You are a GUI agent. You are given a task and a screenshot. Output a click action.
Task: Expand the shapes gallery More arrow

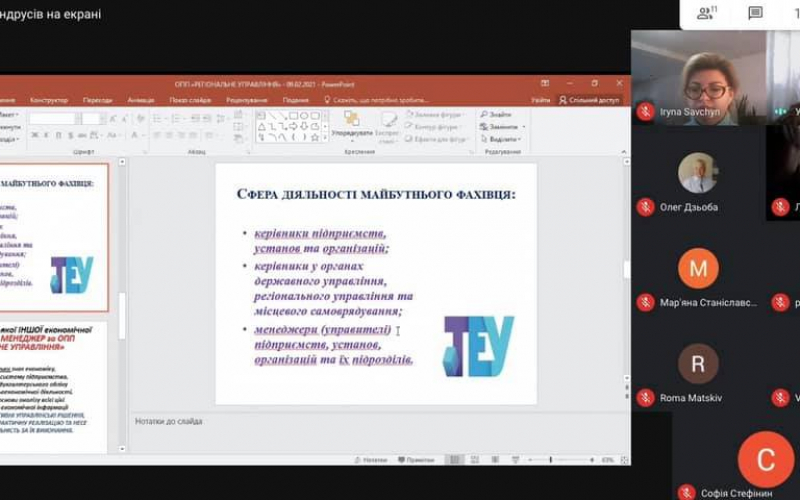325,138
